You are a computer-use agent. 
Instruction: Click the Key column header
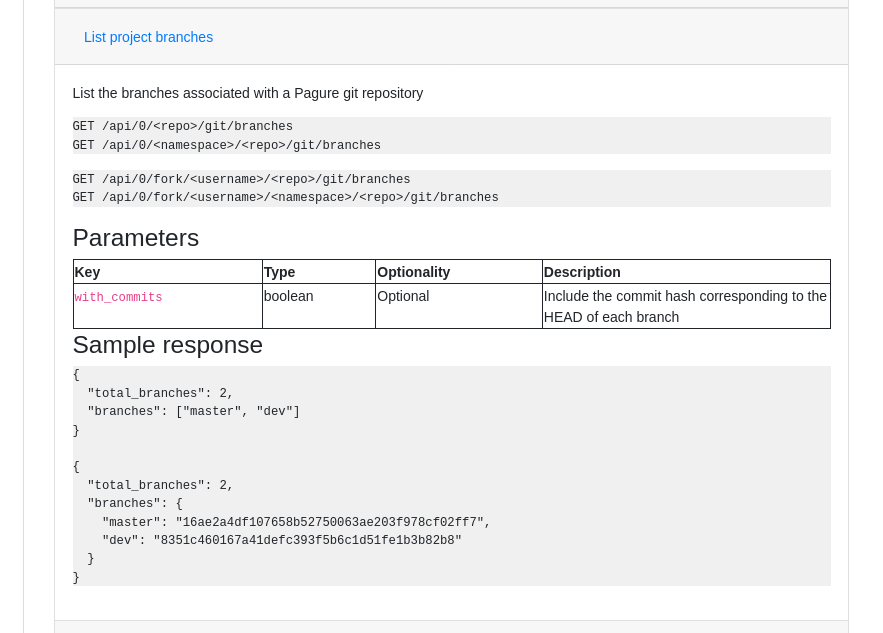point(168,272)
